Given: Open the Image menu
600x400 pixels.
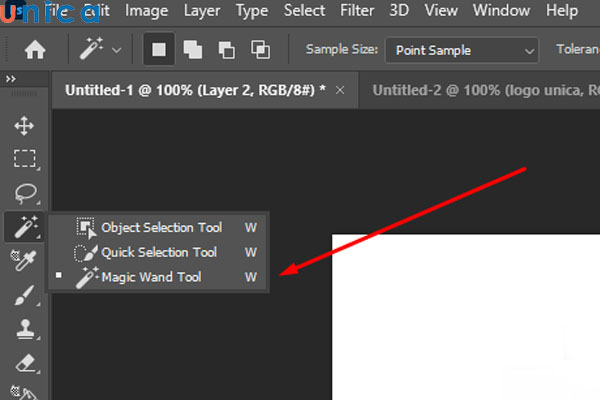Looking at the screenshot, I should (147, 11).
